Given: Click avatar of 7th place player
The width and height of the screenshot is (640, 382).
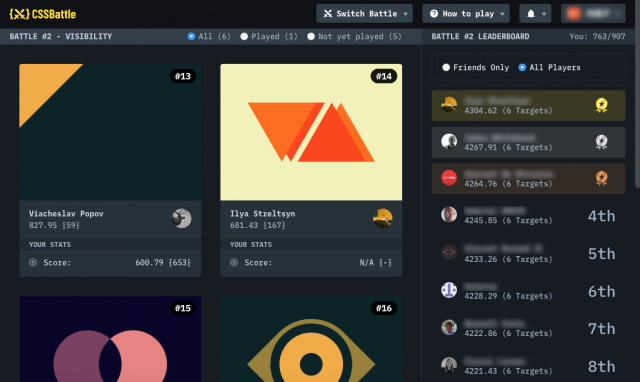Looking at the screenshot, I should pyautogui.click(x=449, y=327).
